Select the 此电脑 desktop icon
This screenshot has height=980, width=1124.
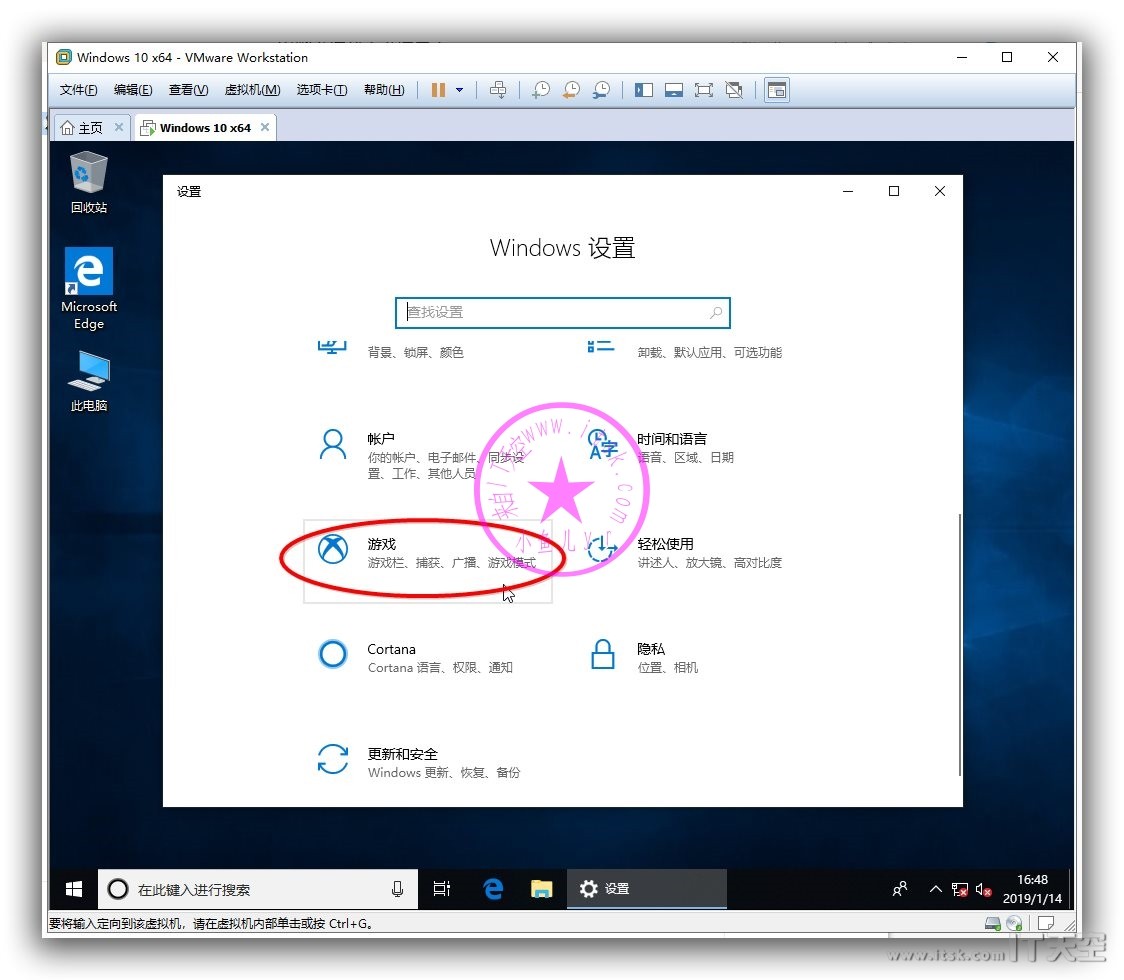[89, 381]
